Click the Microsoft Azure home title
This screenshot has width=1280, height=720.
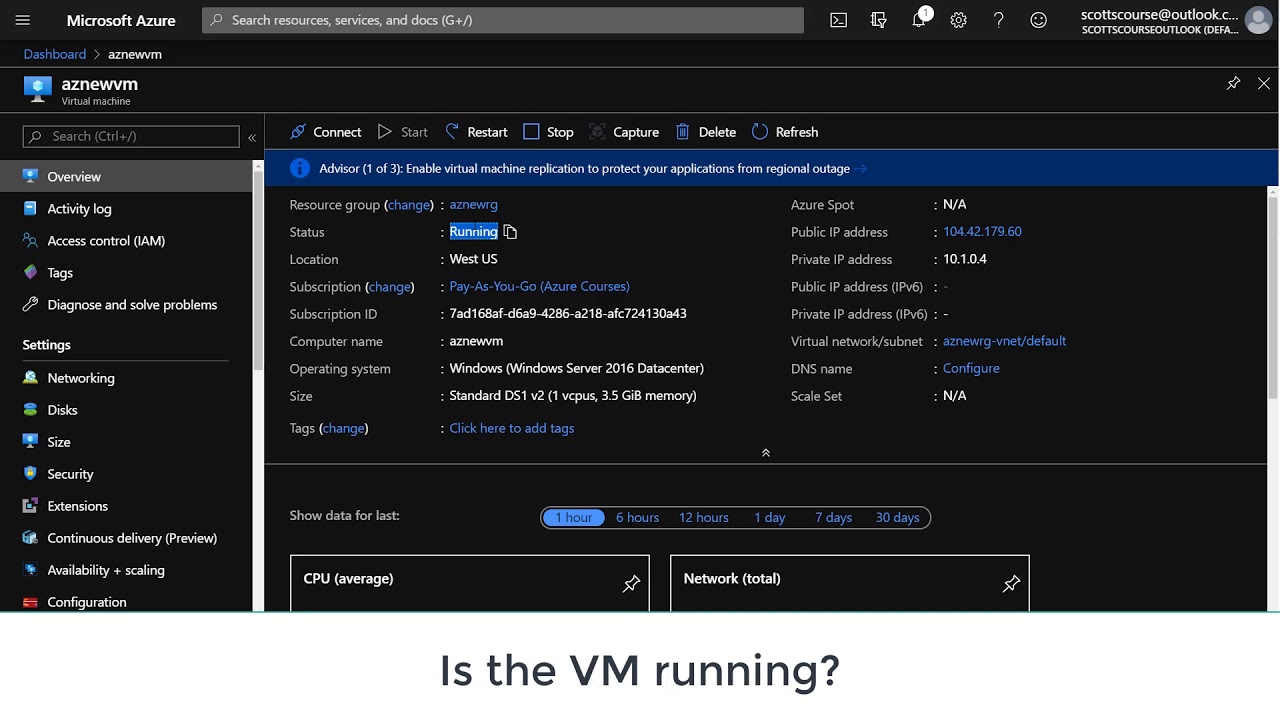[121, 20]
